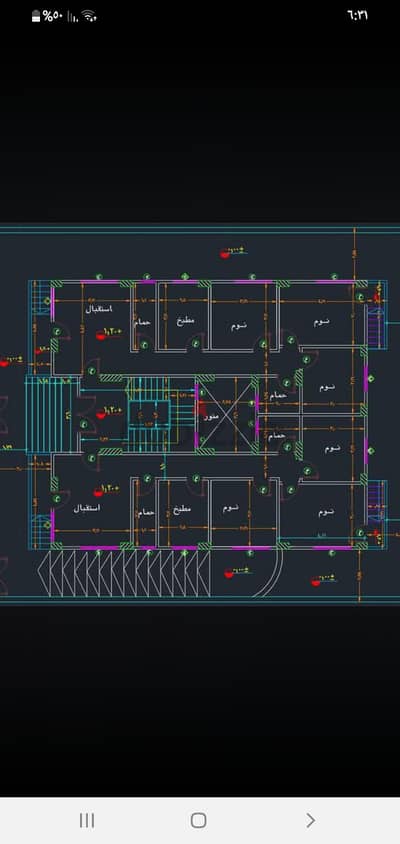Image resolution: width=400 pixels, height=844 pixels.
Task: Tap the cyan entrance steps on left
Action: click(x=48, y=414)
